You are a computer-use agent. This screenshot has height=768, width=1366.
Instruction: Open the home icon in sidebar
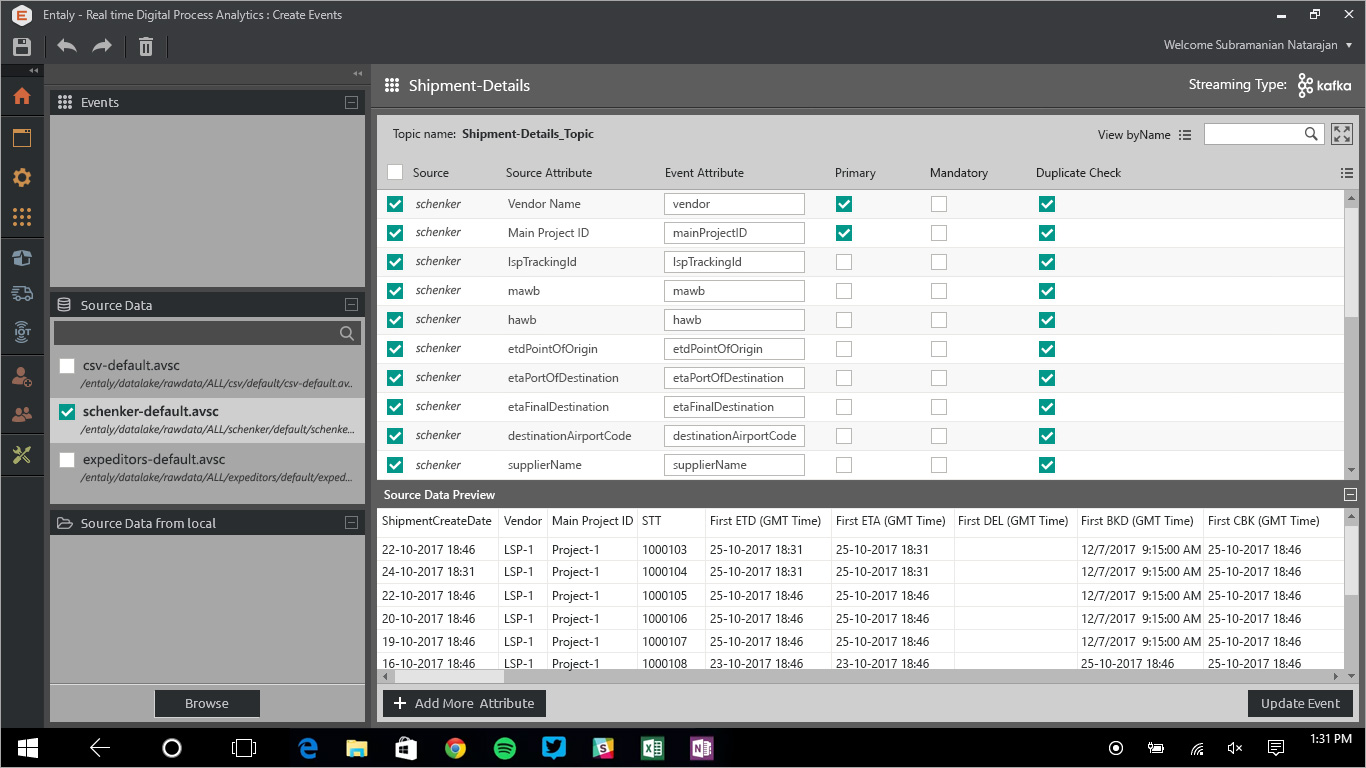point(22,96)
